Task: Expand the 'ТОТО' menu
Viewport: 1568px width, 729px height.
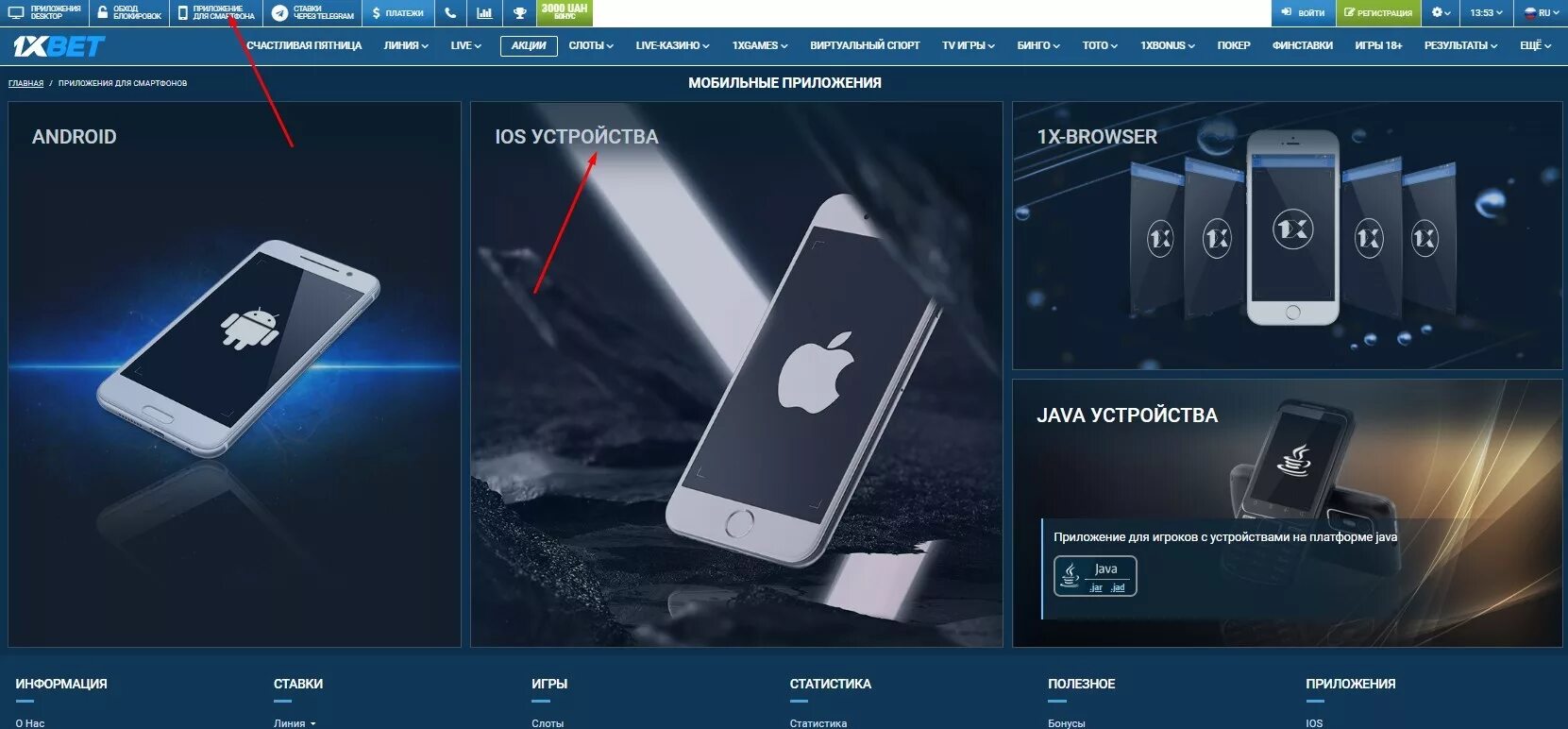Action: tap(1100, 45)
